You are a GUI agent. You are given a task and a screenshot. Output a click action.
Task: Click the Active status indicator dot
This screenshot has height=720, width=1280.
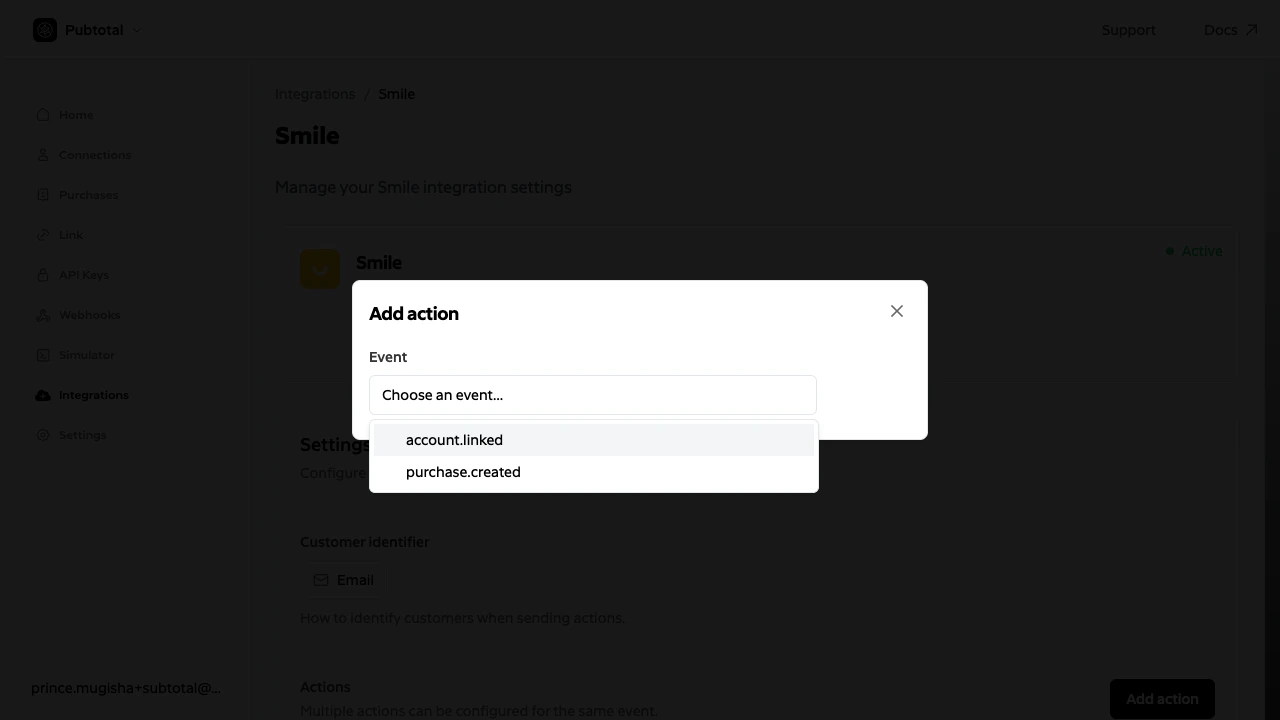click(x=1170, y=251)
